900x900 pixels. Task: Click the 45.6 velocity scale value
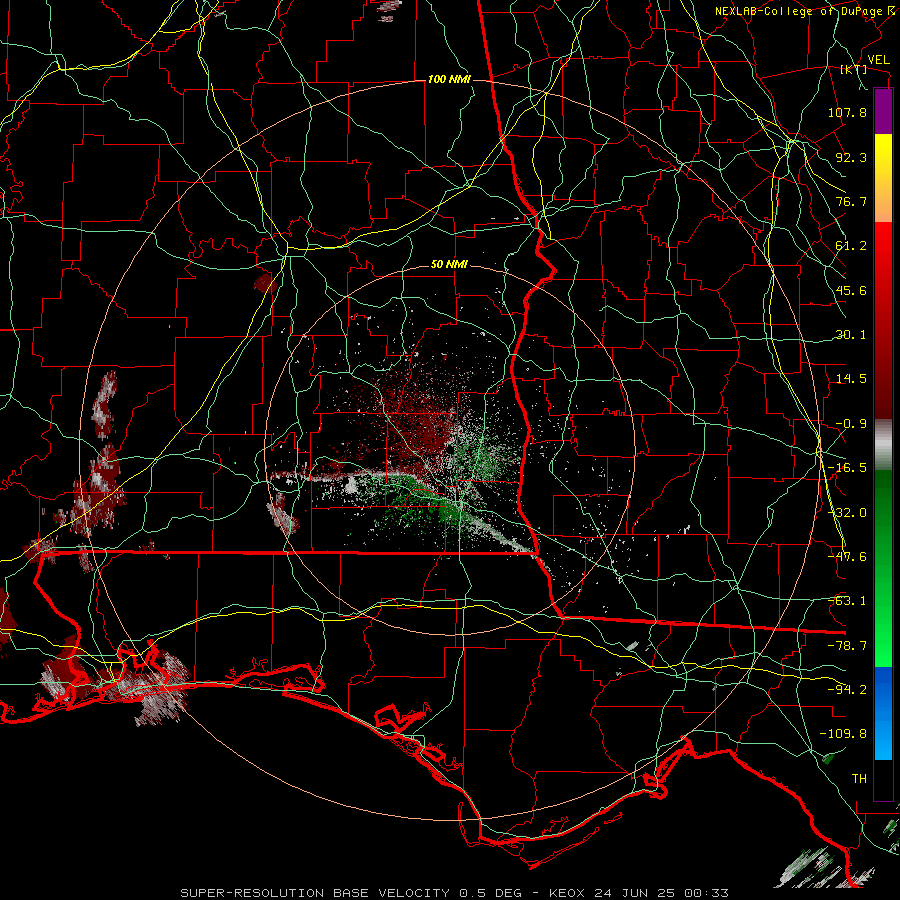(x=851, y=290)
